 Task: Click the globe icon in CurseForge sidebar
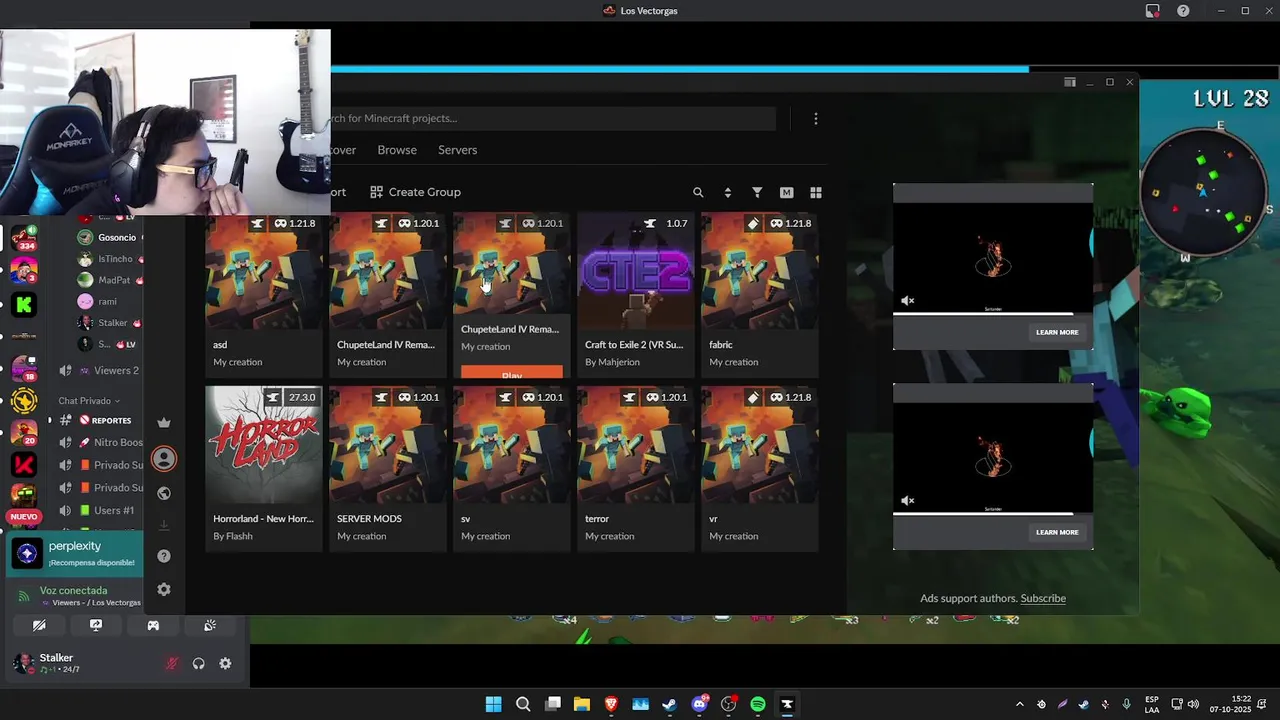click(x=164, y=493)
